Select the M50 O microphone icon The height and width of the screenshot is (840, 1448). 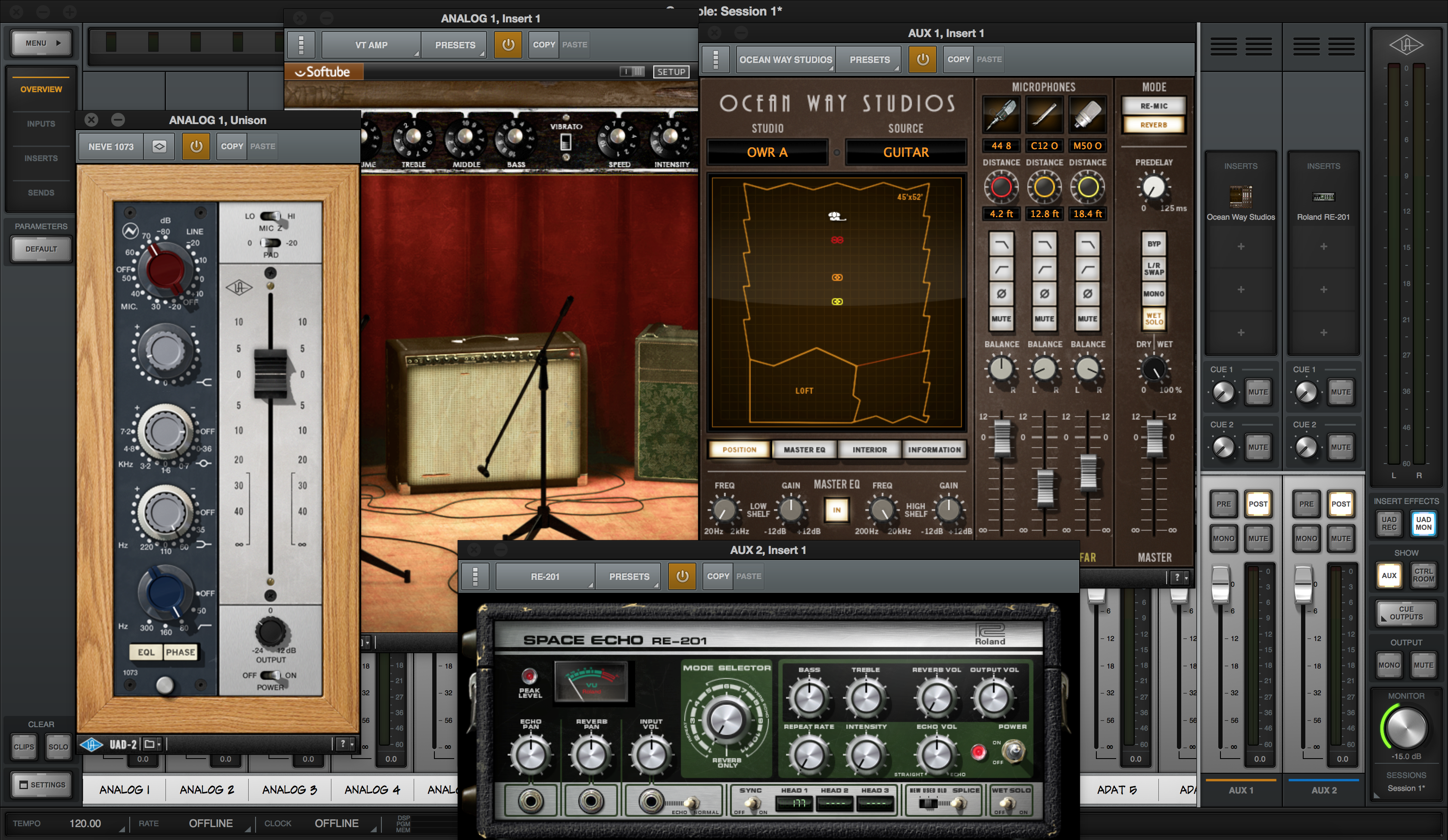[x=1087, y=114]
